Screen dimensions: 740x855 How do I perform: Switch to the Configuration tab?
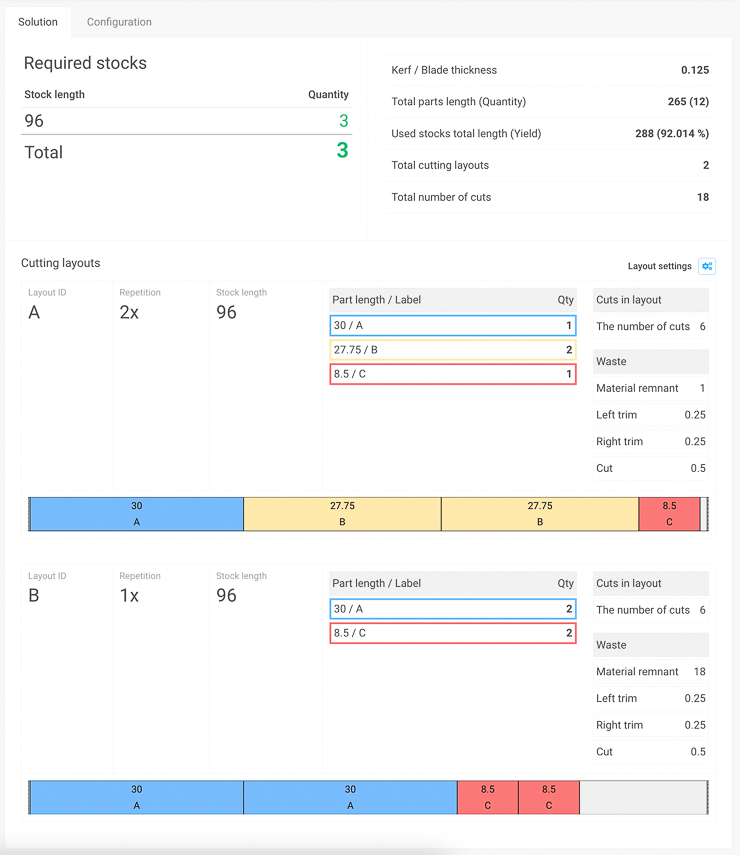pyautogui.click(x=119, y=22)
